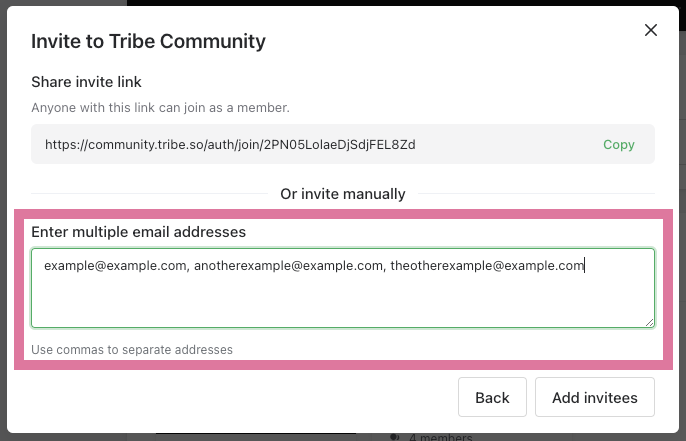Click the "4 members" text behind dialog
This screenshot has width=686, height=441.
[x=440, y=436]
